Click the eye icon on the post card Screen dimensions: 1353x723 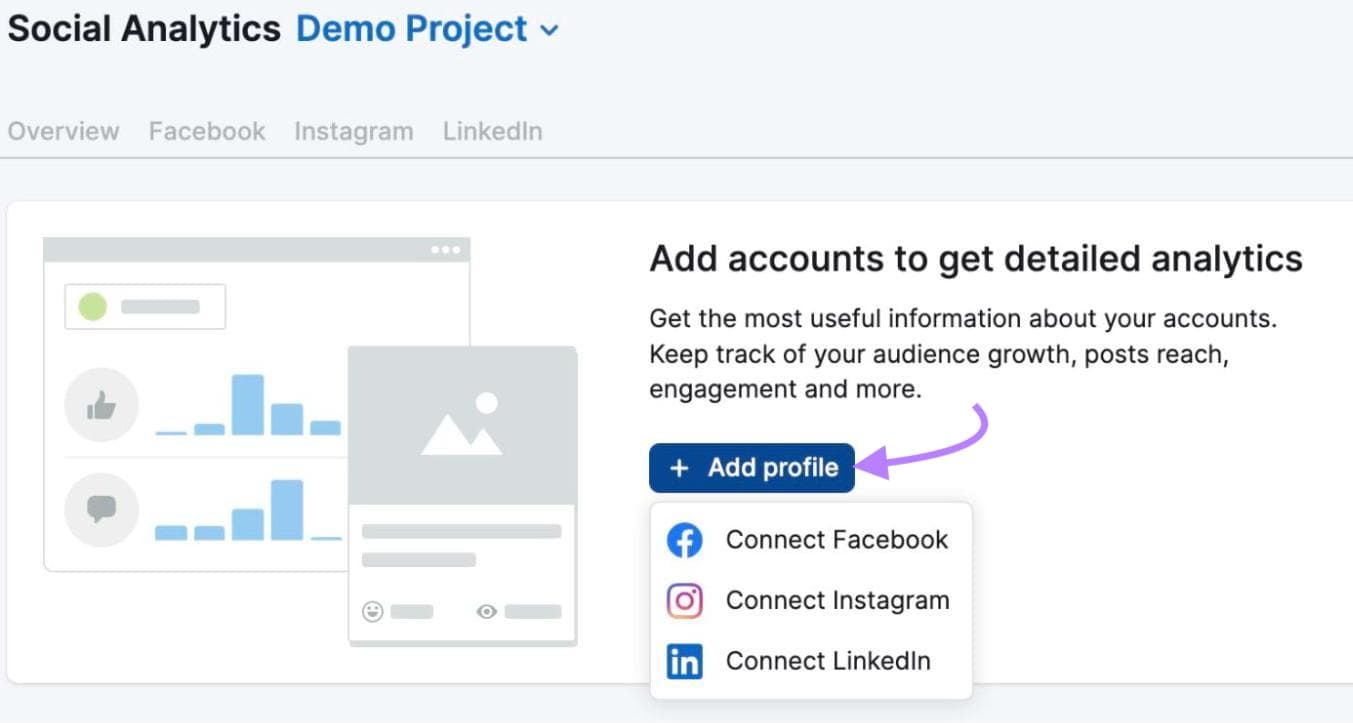point(485,611)
